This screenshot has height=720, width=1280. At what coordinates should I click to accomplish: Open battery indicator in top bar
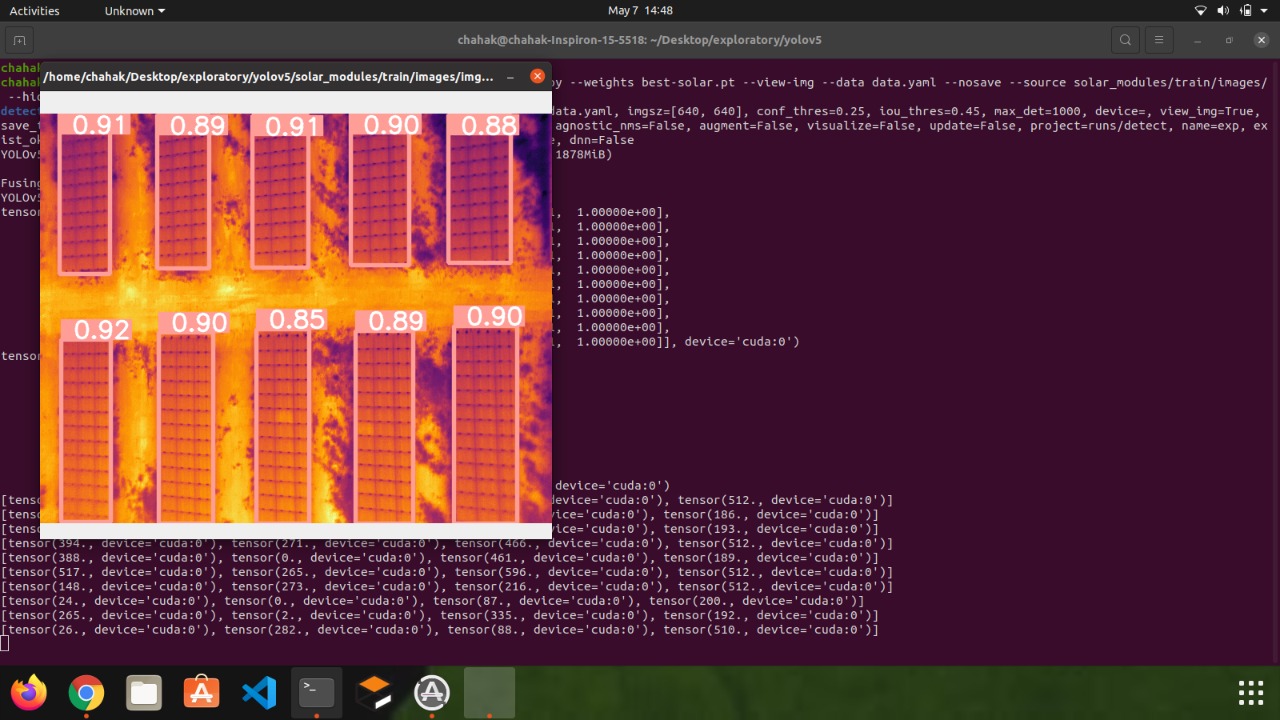pos(1245,11)
